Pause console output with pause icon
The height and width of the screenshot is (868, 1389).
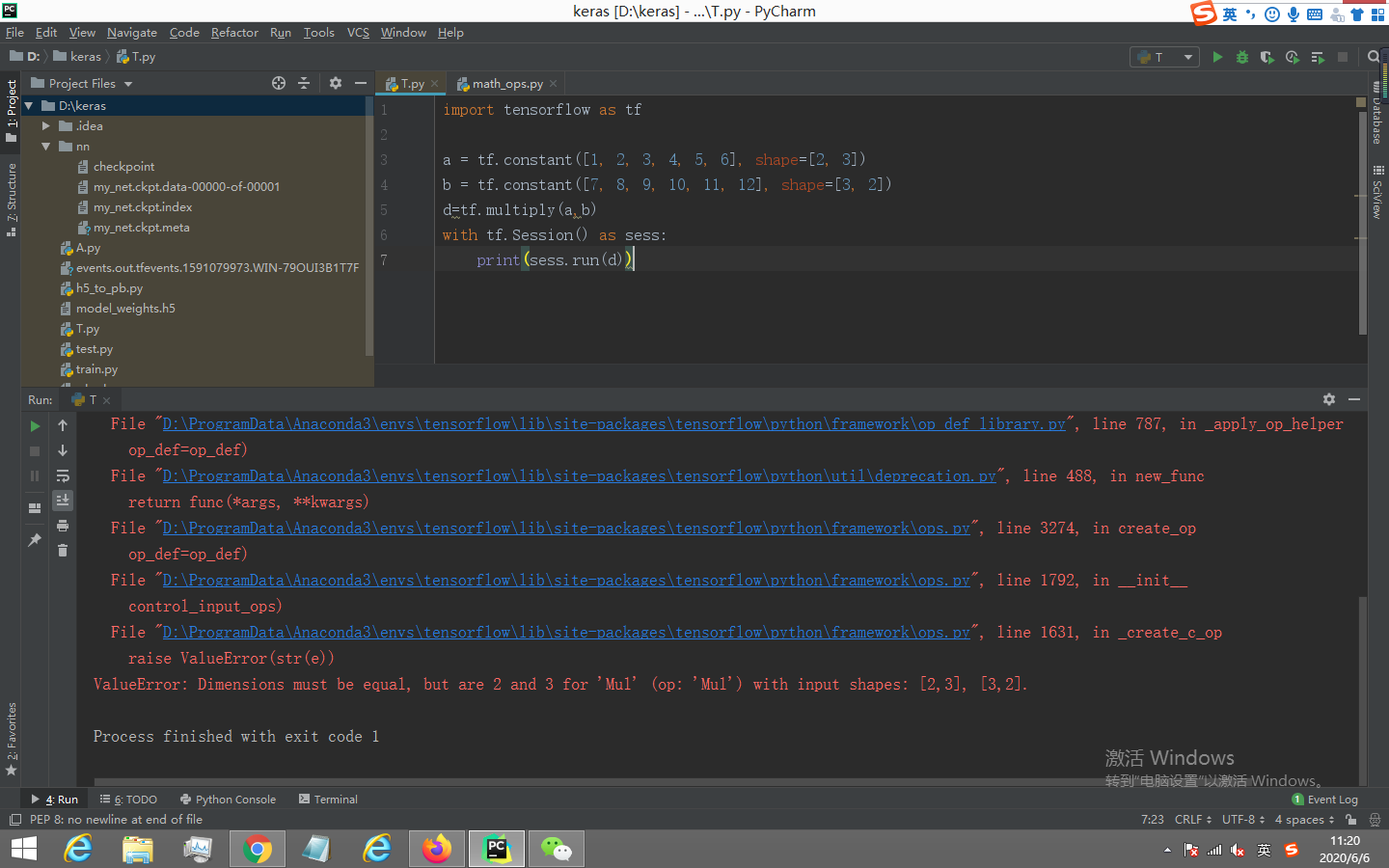pos(34,476)
